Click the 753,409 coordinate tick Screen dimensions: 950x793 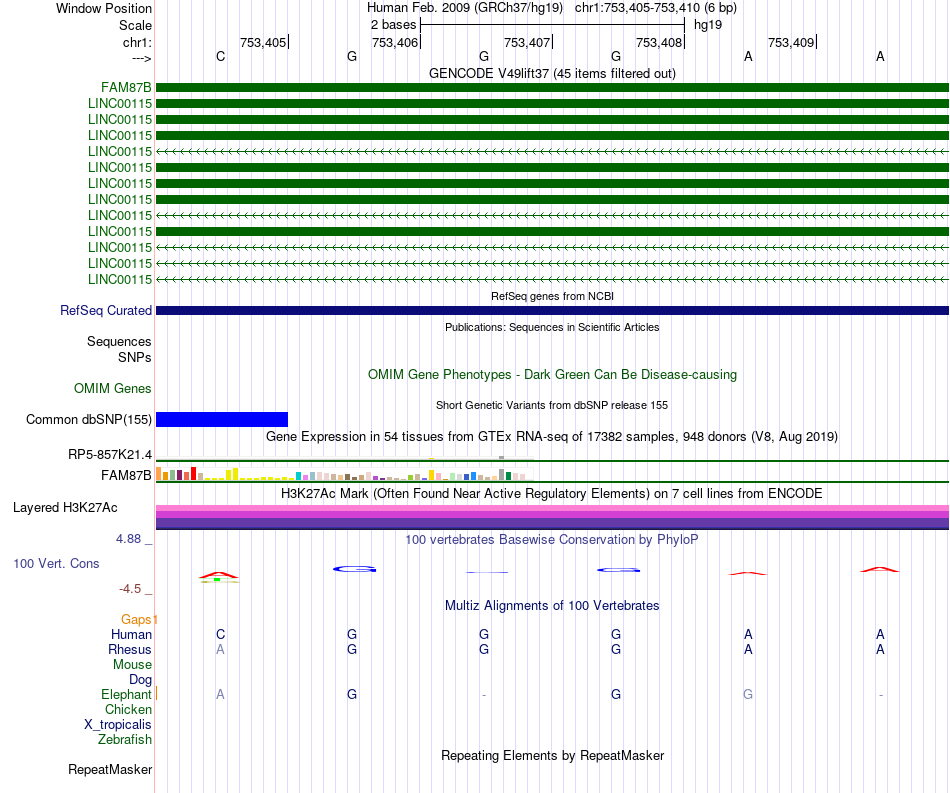coord(791,42)
